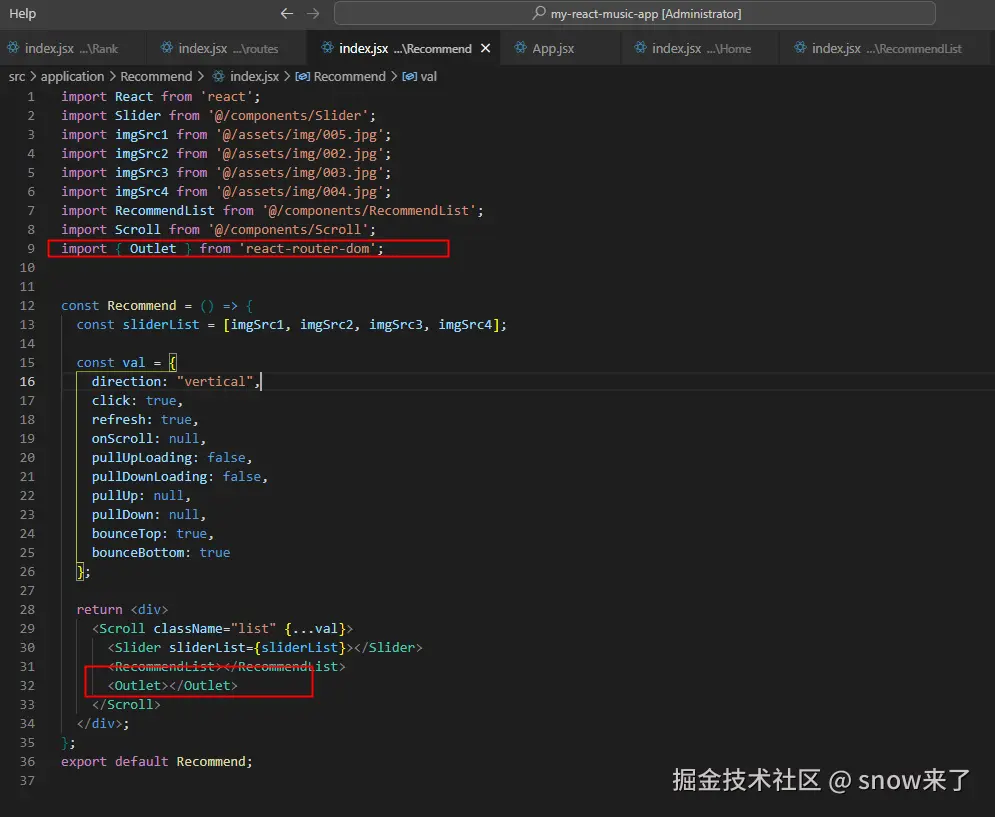Click line number 16
This screenshot has height=817, width=995.
pyautogui.click(x=27, y=382)
